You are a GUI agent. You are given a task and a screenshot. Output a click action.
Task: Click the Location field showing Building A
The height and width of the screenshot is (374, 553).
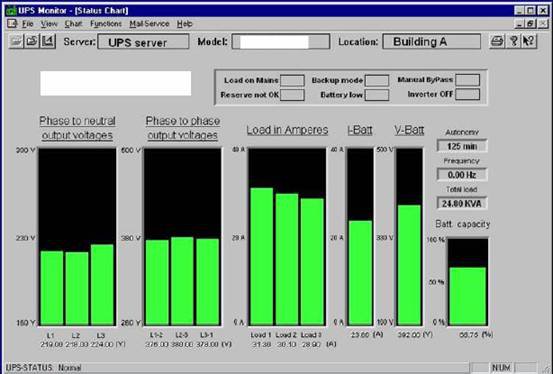pos(431,42)
